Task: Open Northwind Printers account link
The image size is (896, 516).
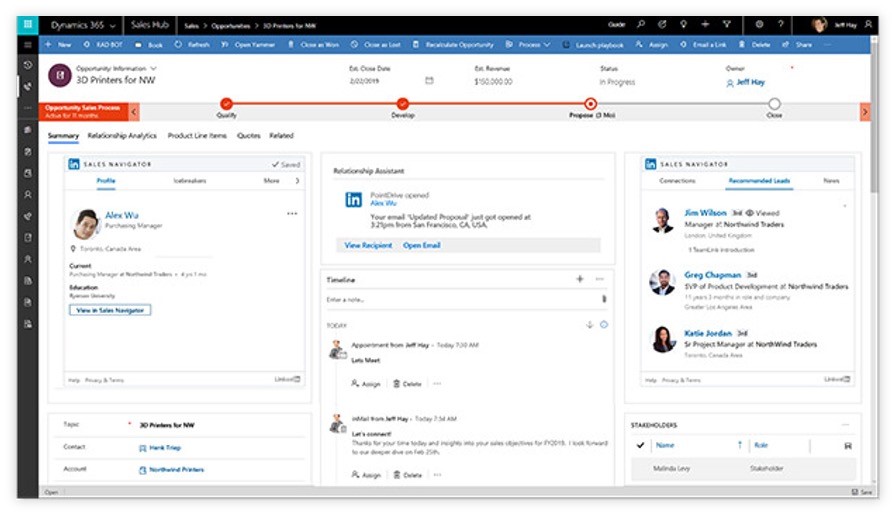Action: coord(177,470)
